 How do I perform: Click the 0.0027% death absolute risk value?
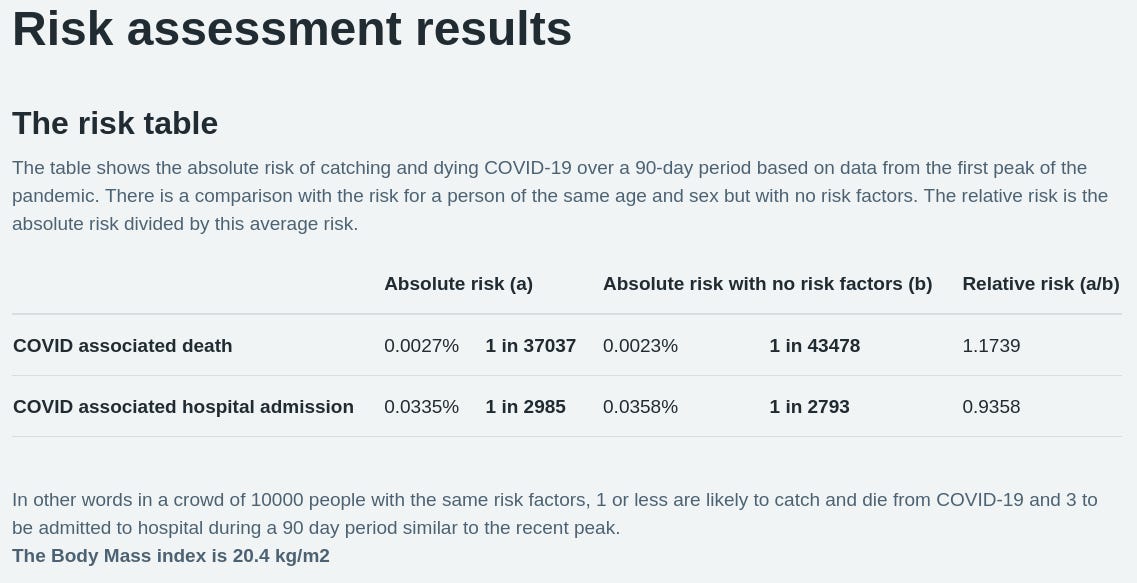tap(421, 346)
